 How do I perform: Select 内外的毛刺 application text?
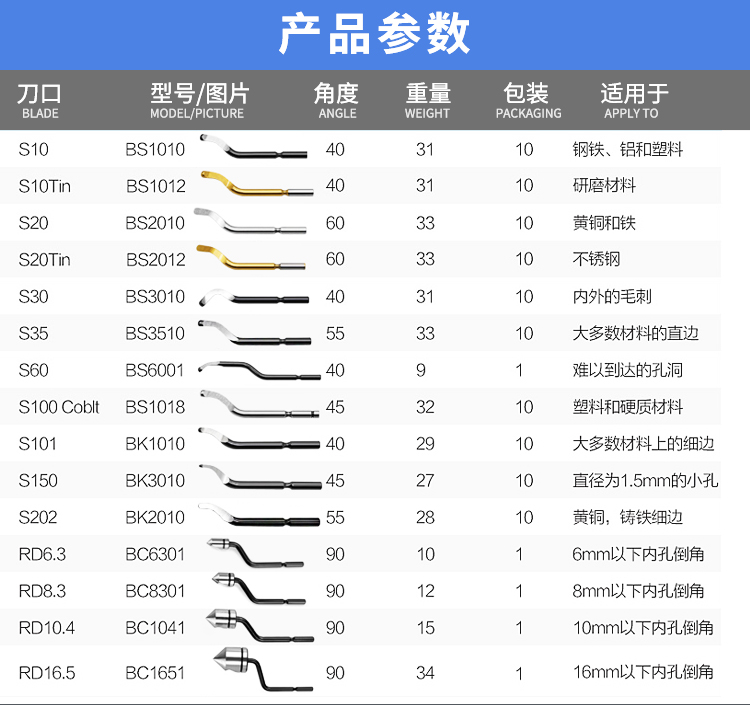coord(612,297)
